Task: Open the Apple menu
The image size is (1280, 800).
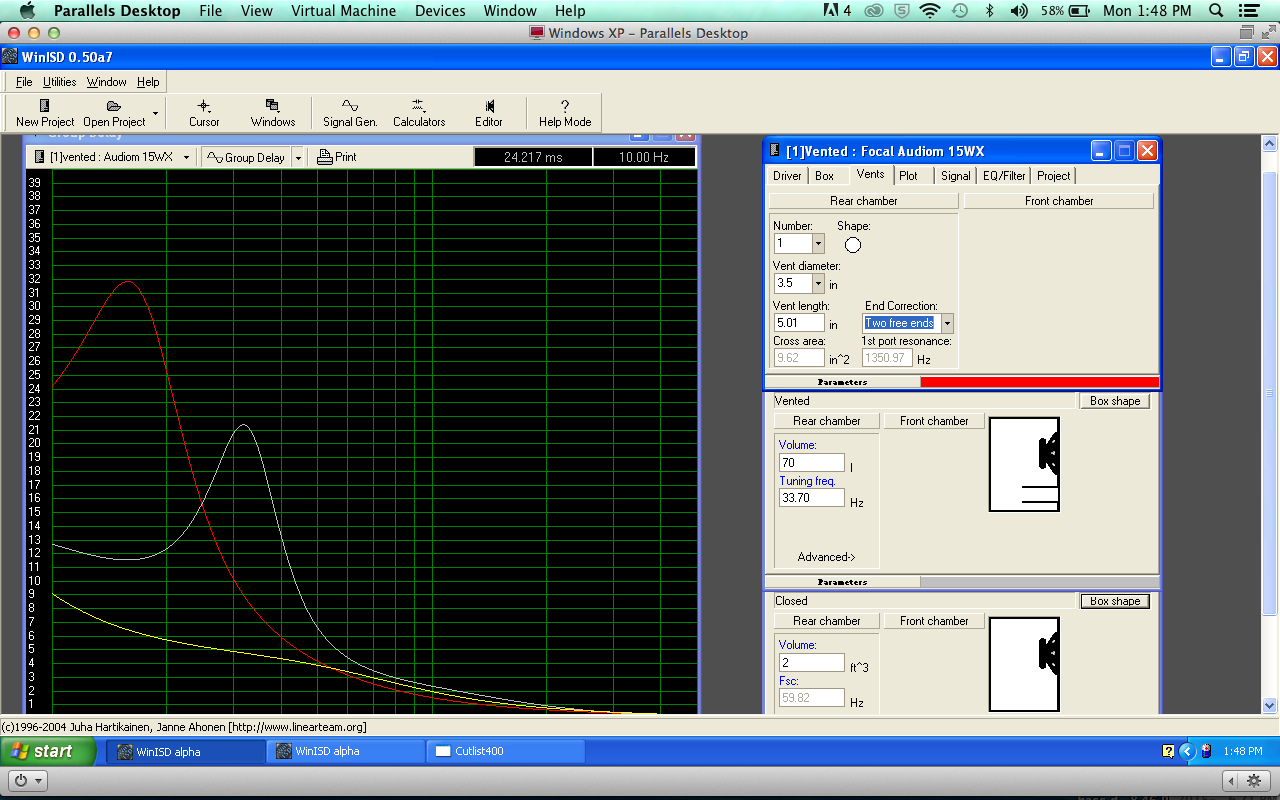Action: coord(27,11)
